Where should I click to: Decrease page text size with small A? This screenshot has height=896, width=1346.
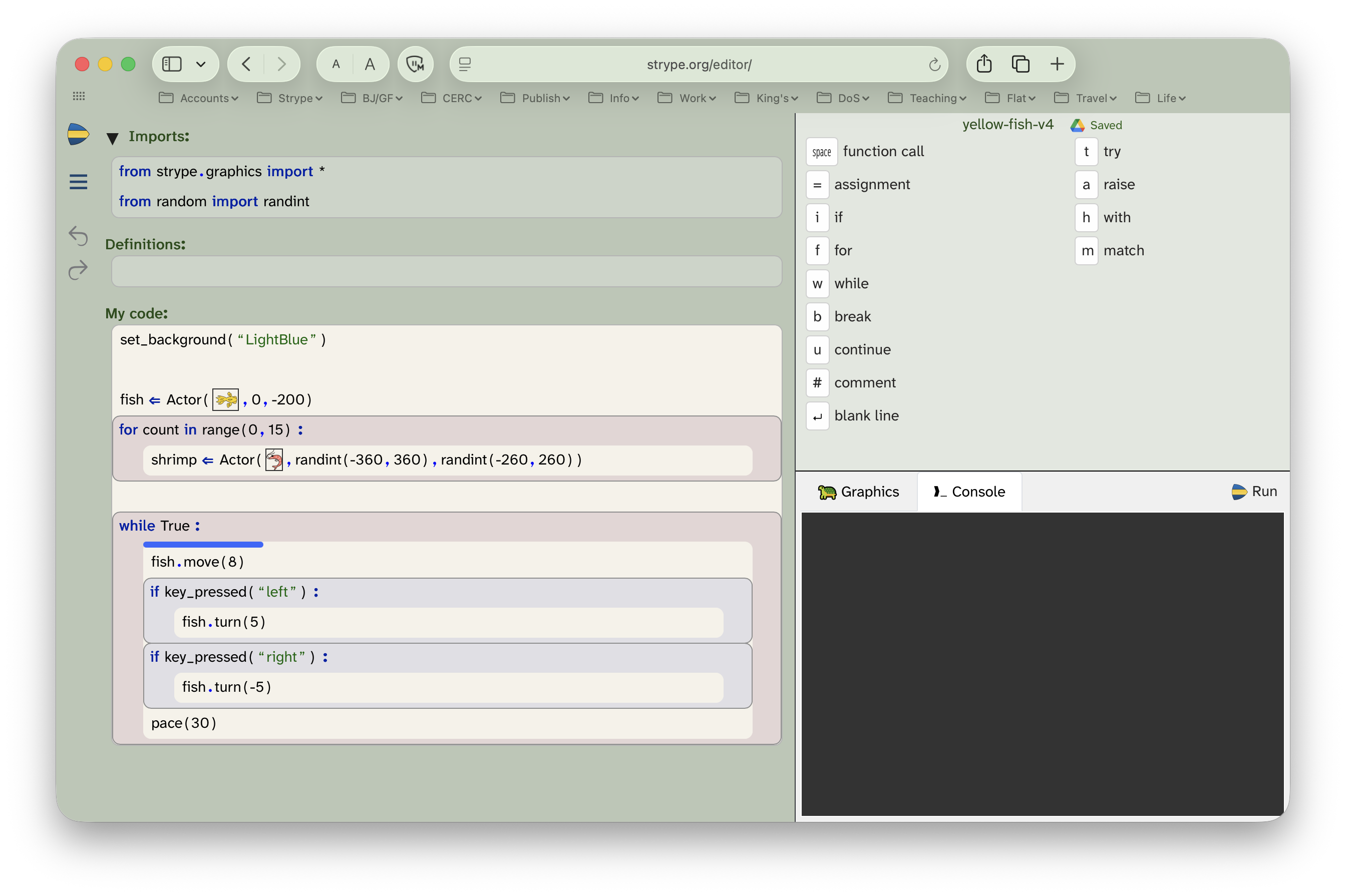pyautogui.click(x=336, y=64)
